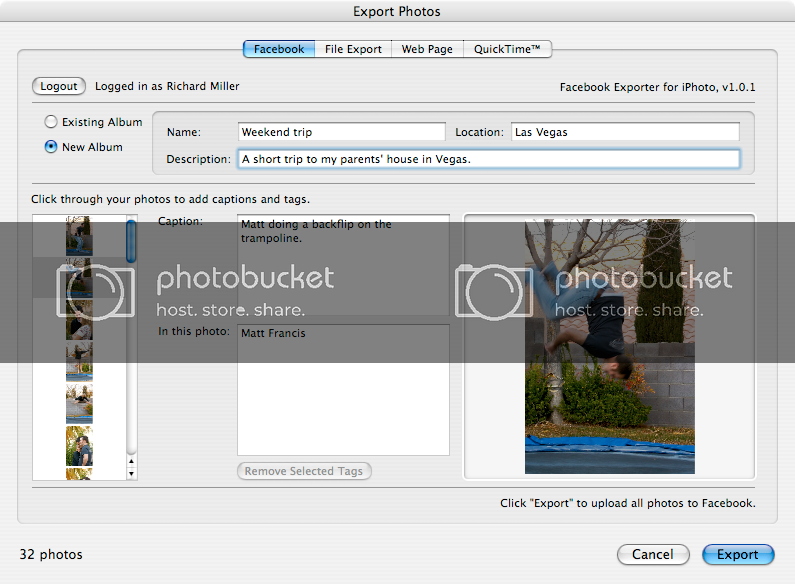The image size is (795, 584).
Task: Select the couple with yellow leaves thumbnail
Action: point(79,446)
